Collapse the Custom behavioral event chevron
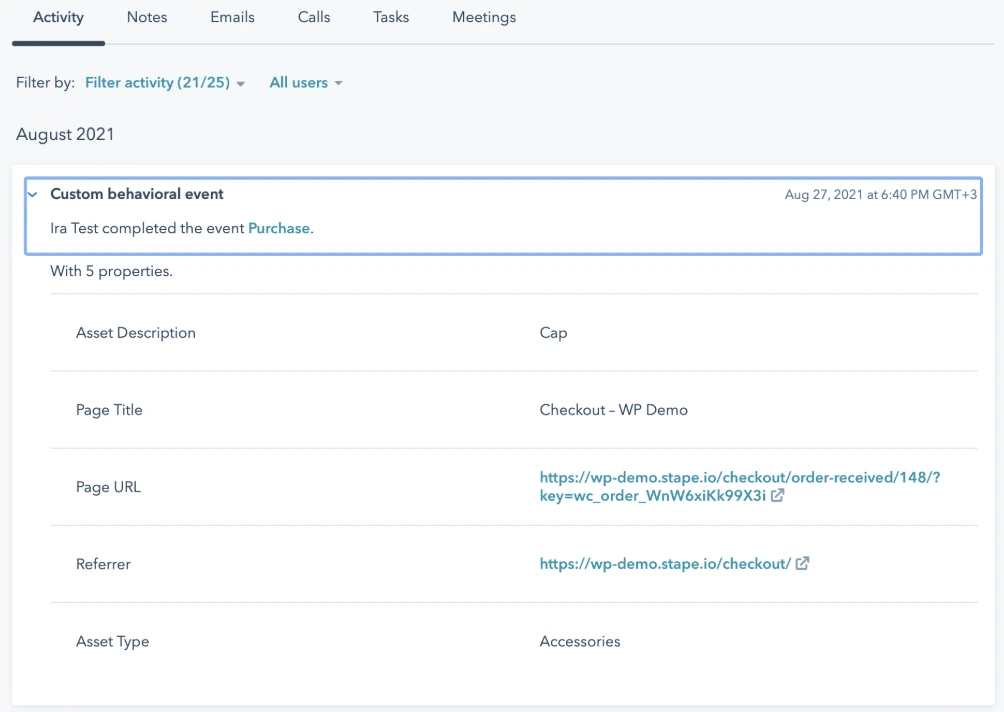Image resolution: width=1004 pixels, height=712 pixels. 33,194
